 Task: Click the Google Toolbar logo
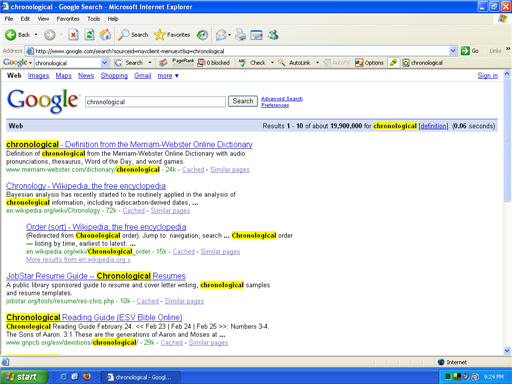tap(15, 63)
